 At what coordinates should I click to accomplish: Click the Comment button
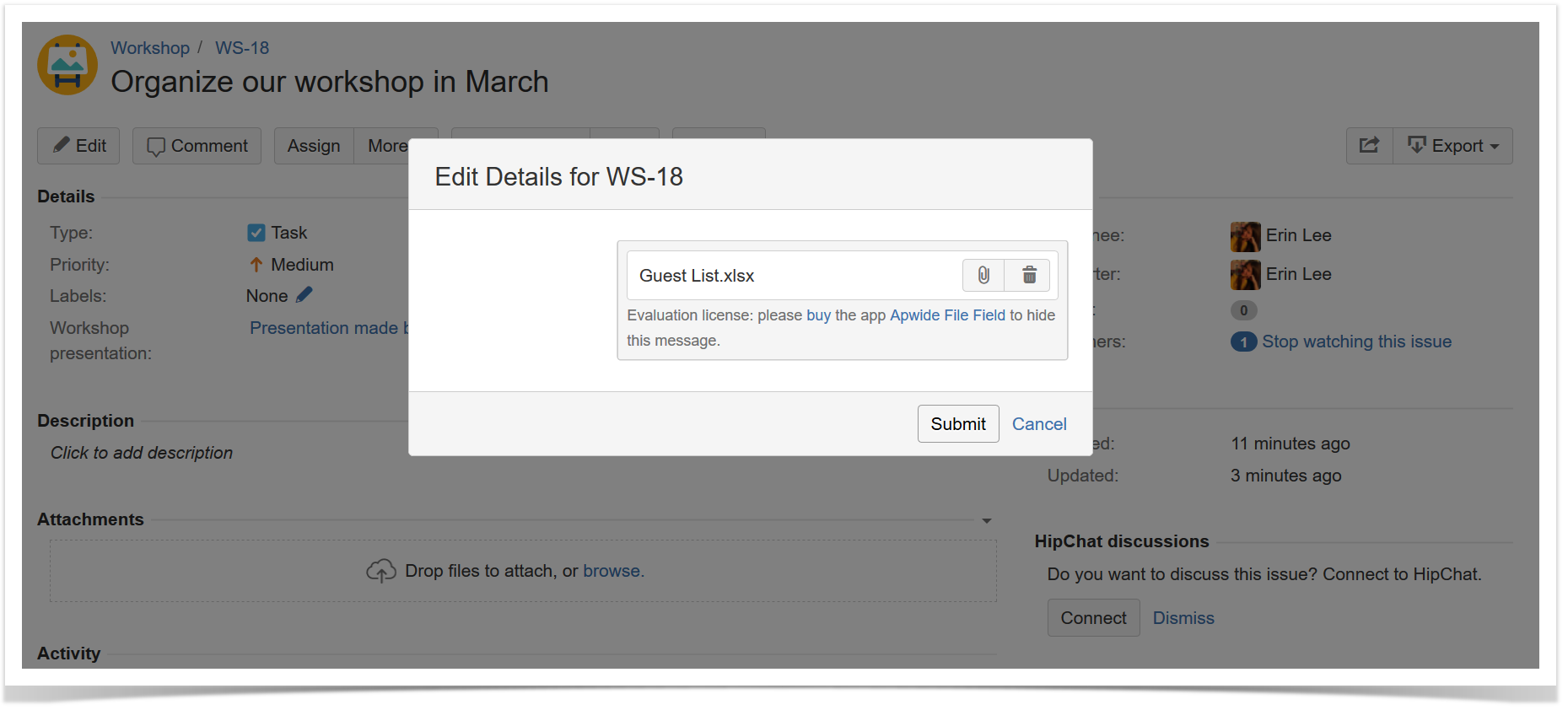197,146
